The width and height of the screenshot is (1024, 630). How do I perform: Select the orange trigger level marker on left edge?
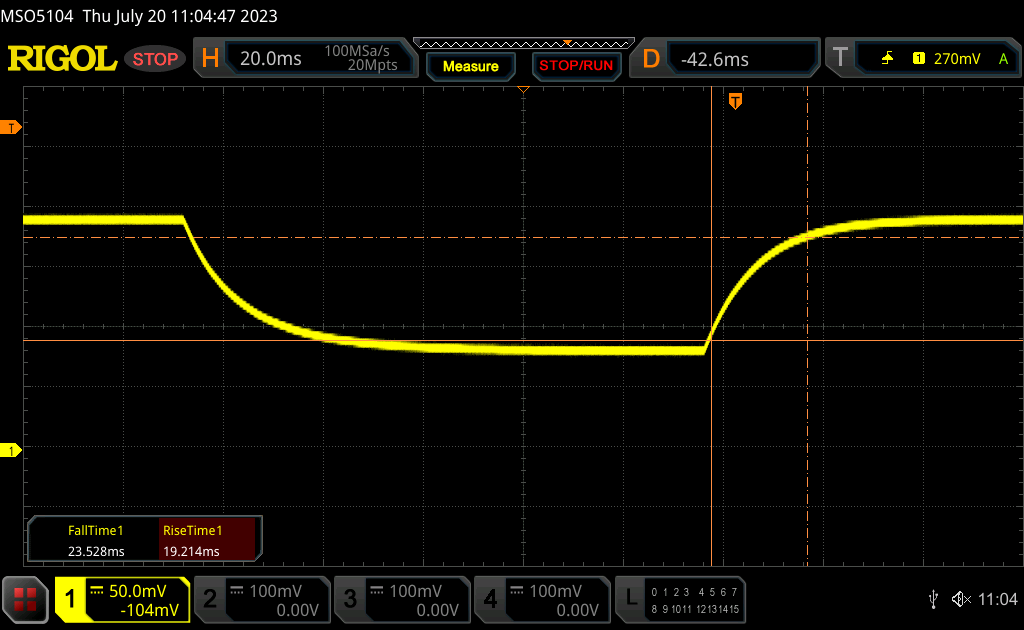[x=12, y=128]
